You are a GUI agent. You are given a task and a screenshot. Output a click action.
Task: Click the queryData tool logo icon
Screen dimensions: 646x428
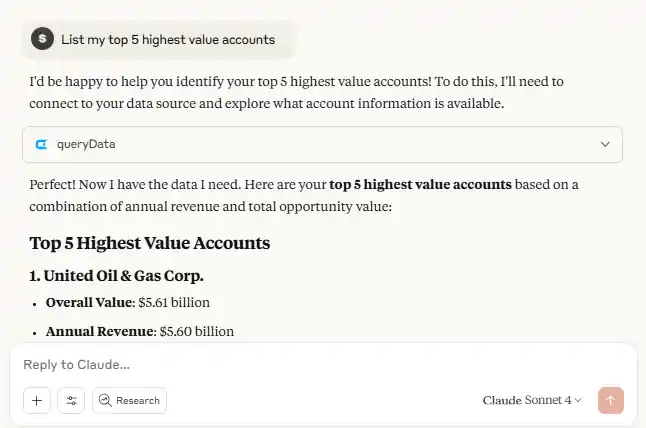41,144
